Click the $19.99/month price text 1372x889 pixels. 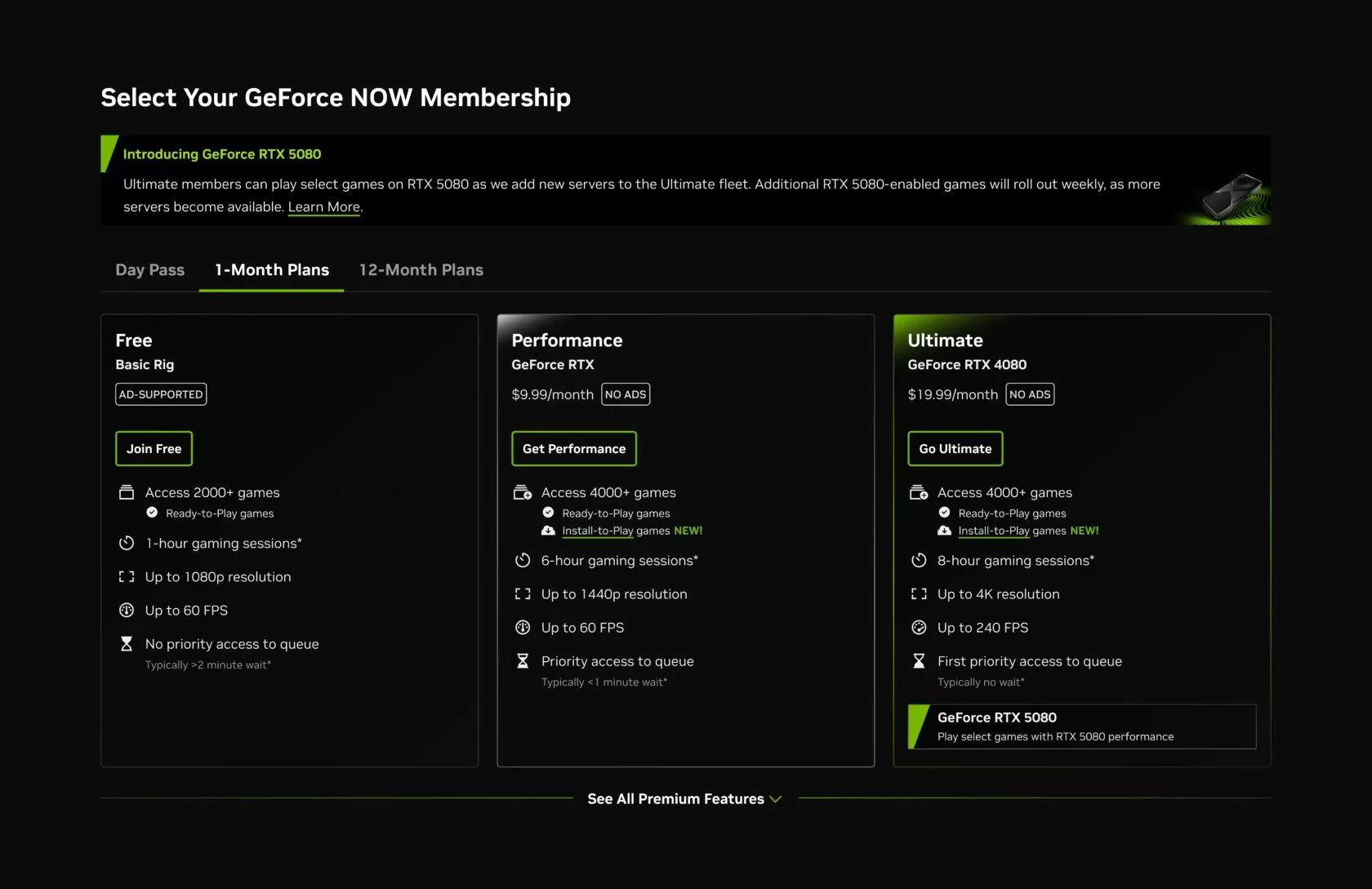coord(953,394)
